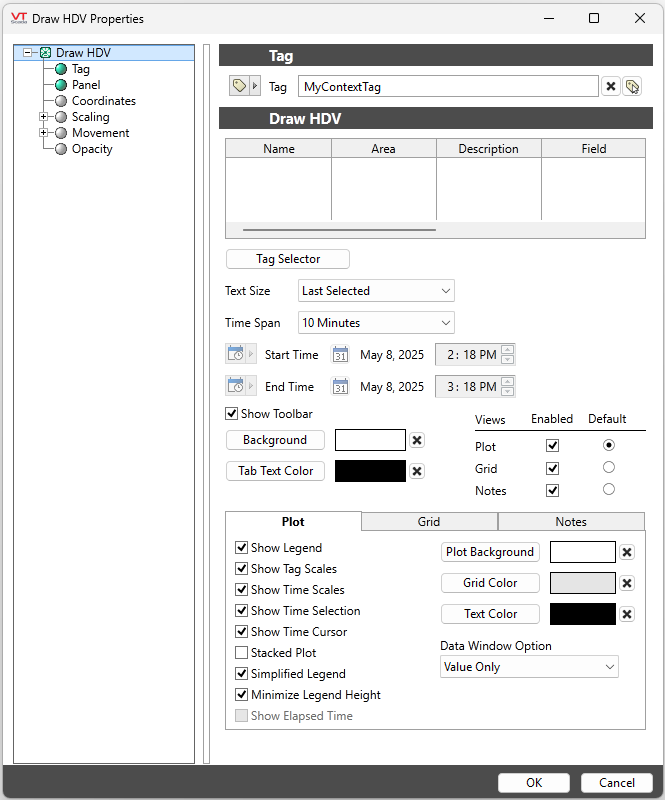
Task: Switch to the Grid tab
Action: tap(429, 521)
